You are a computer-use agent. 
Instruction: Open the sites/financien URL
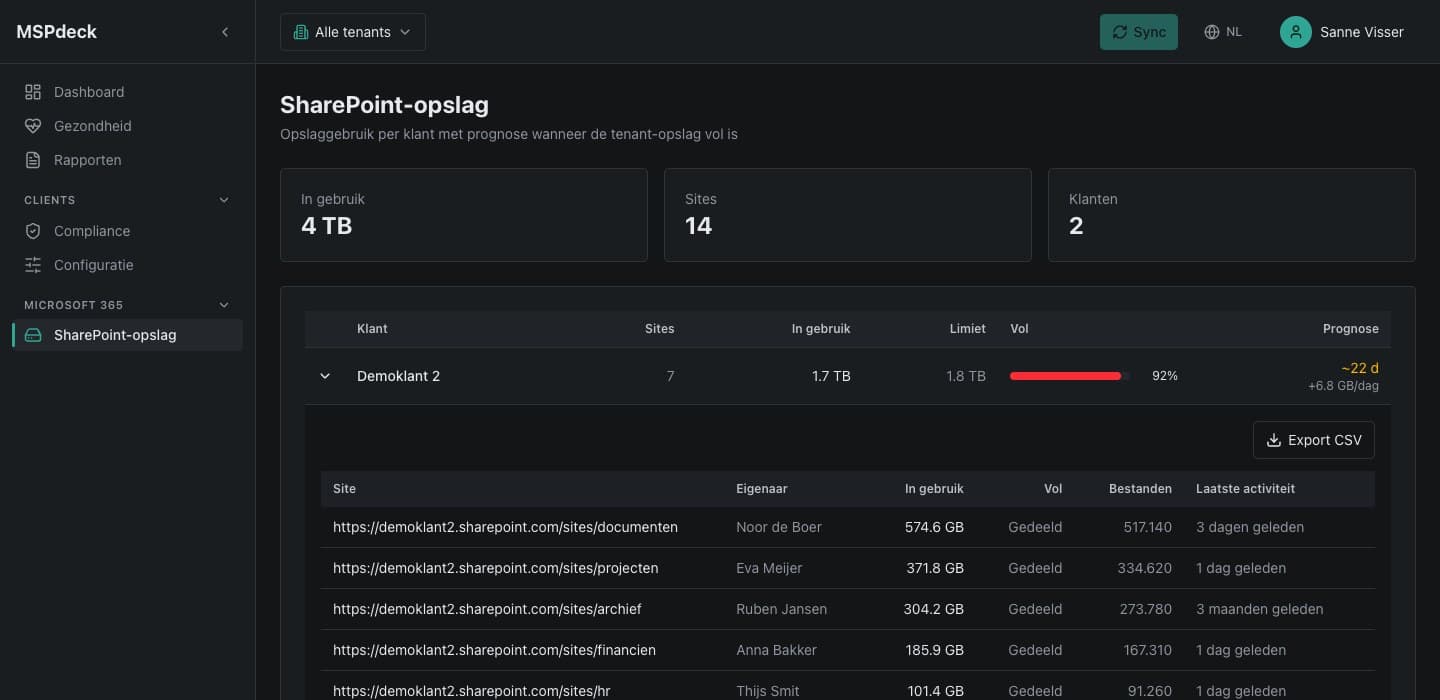[x=494, y=650]
